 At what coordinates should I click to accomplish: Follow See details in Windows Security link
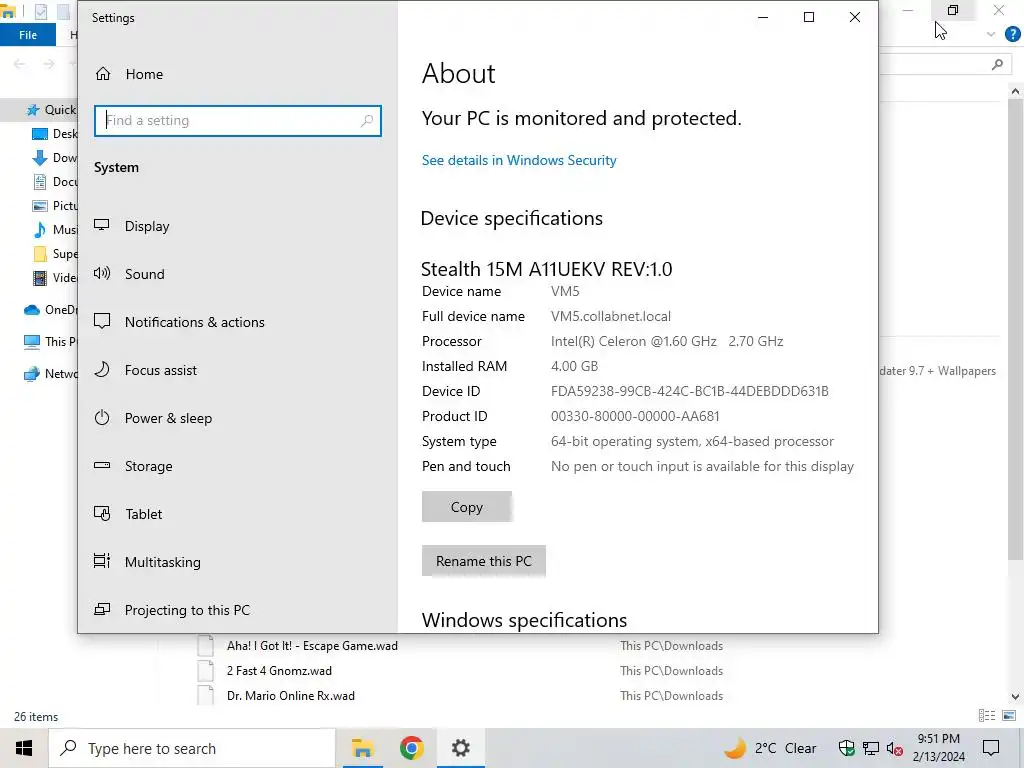519,161
